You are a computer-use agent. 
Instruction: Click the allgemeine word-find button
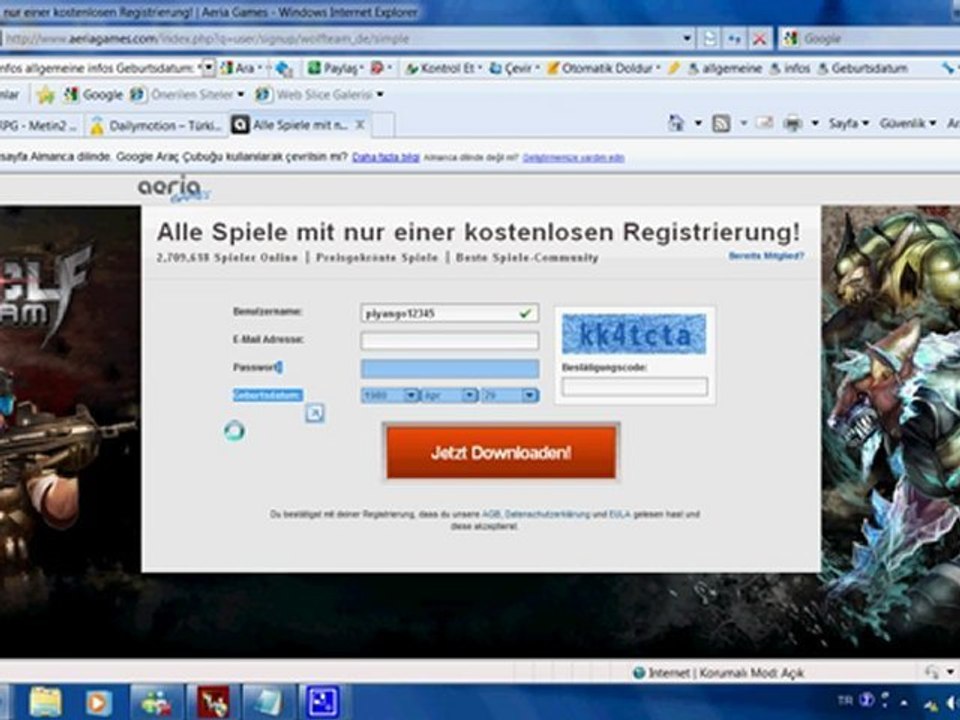click(725, 69)
